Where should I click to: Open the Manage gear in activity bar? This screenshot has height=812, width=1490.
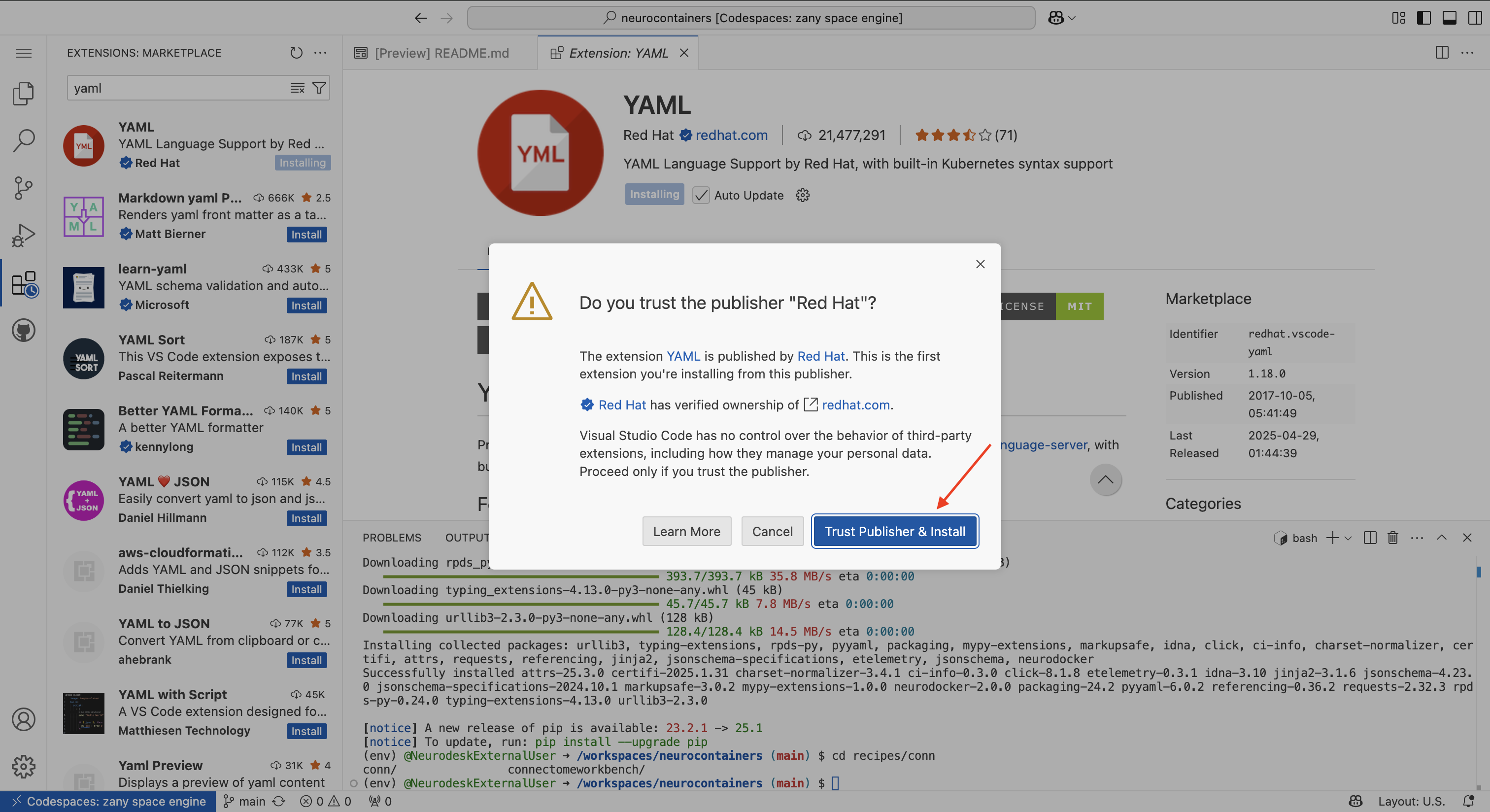(23, 766)
